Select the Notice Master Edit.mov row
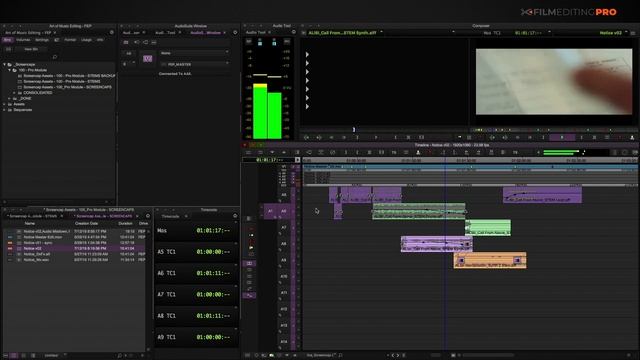Viewport: 640px width, 360px height. point(74,237)
